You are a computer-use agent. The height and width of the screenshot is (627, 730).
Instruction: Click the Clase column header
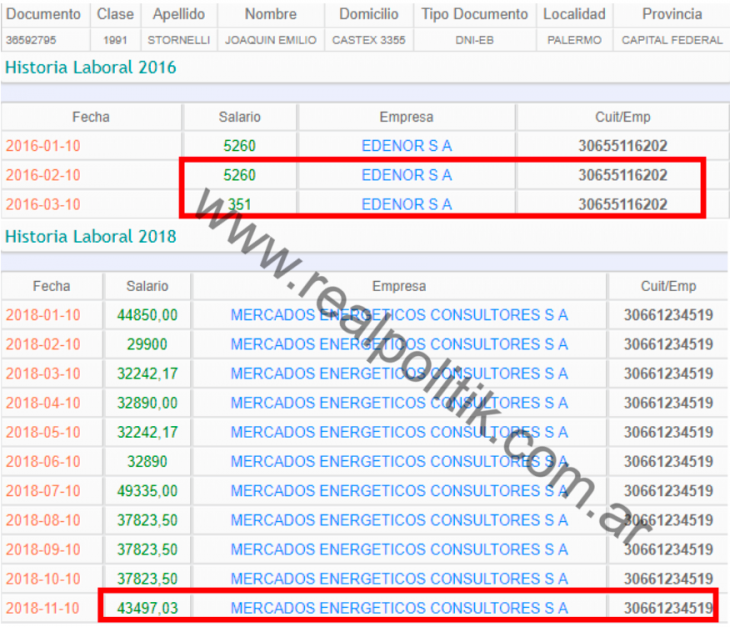click(115, 14)
